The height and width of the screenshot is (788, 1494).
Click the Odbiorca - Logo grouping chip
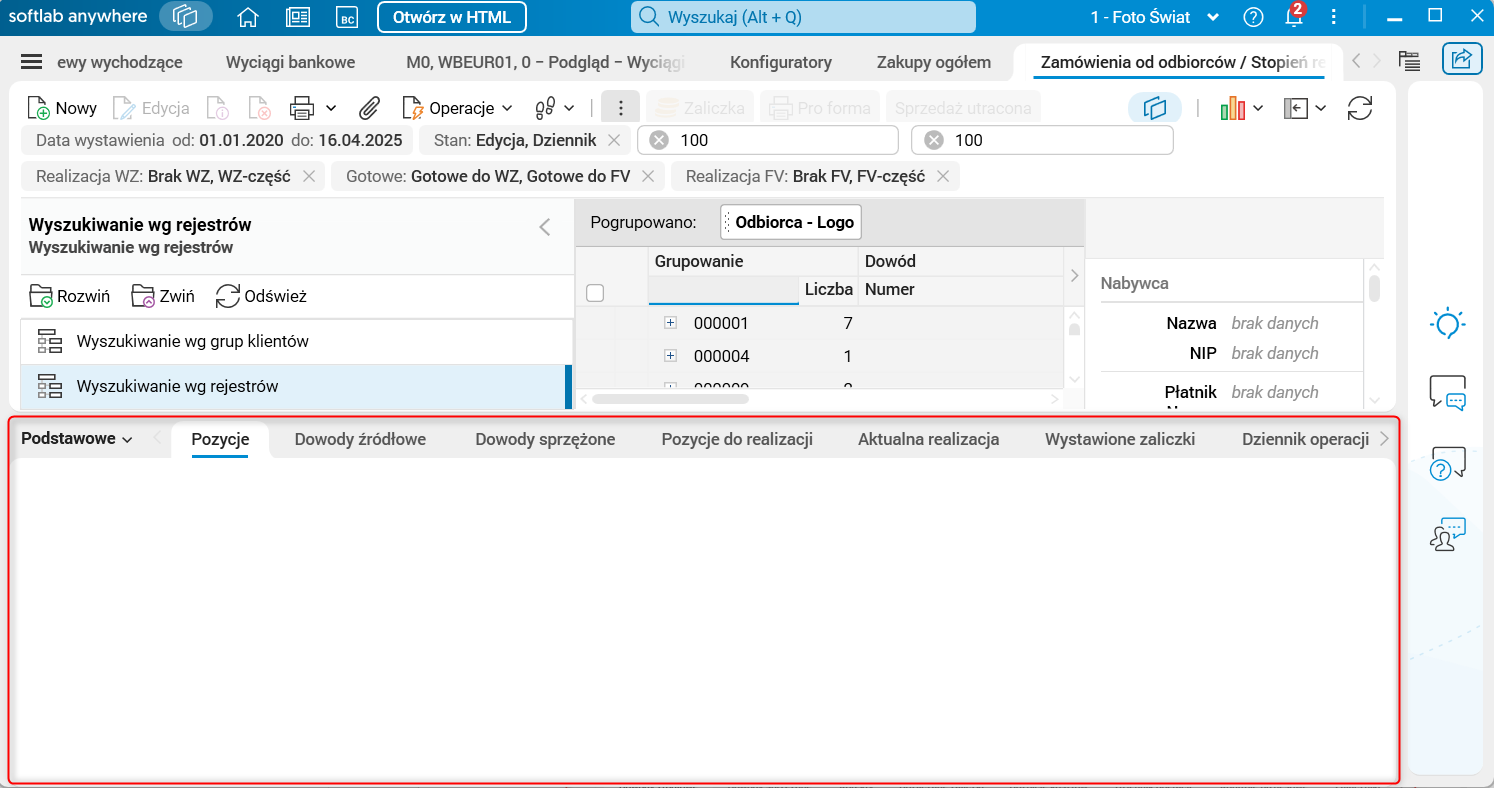tap(791, 222)
